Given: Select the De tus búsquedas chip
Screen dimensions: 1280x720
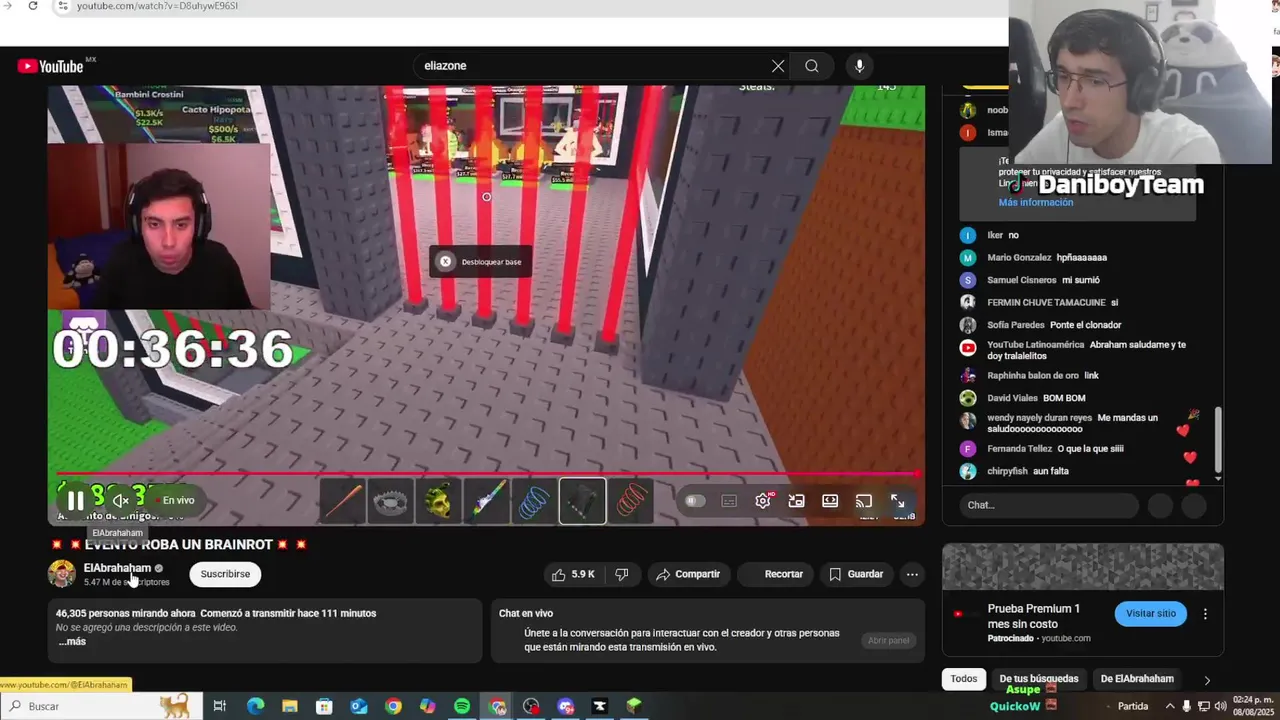Looking at the screenshot, I should [x=1039, y=679].
